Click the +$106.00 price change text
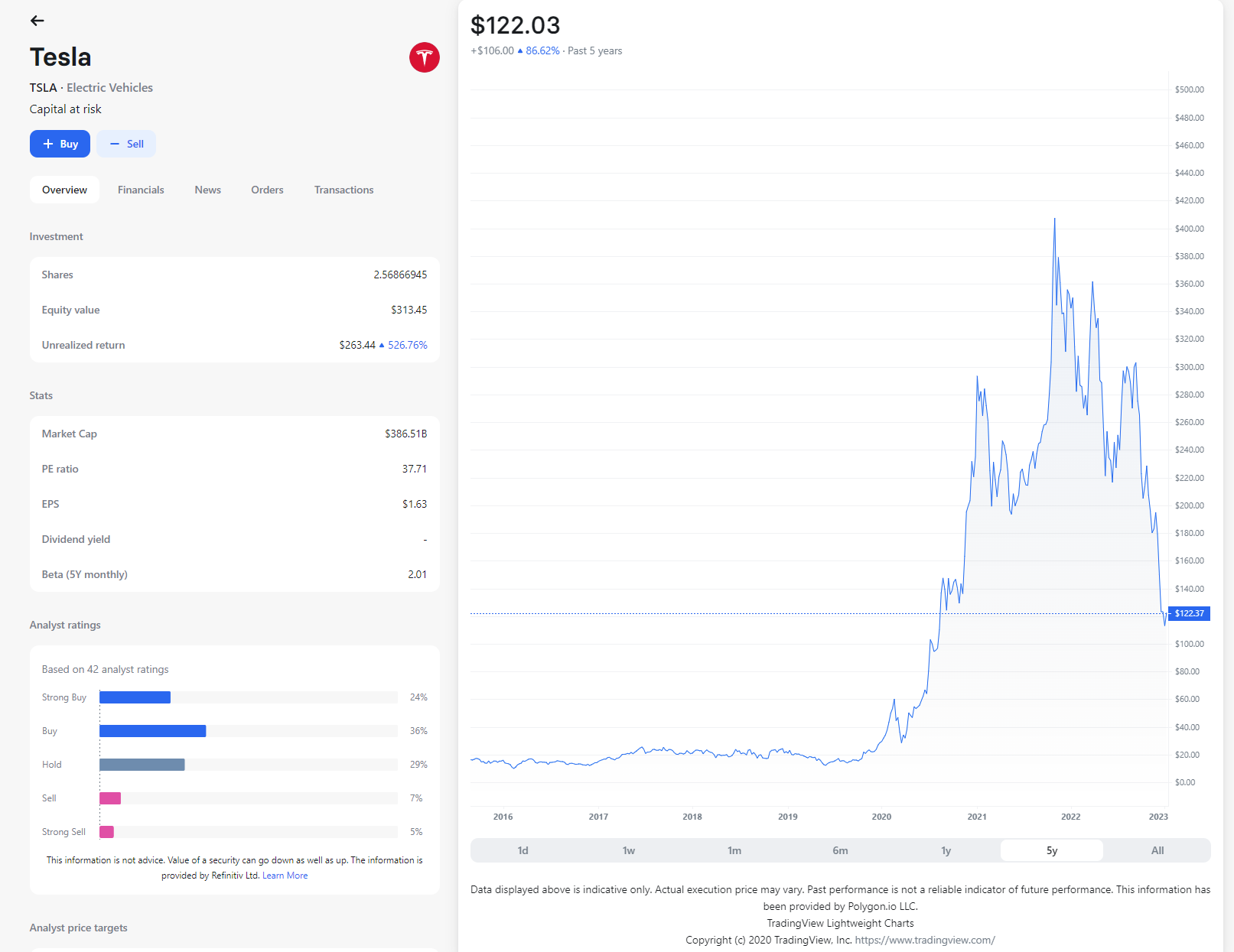The width and height of the screenshot is (1234, 952). click(492, 50)
